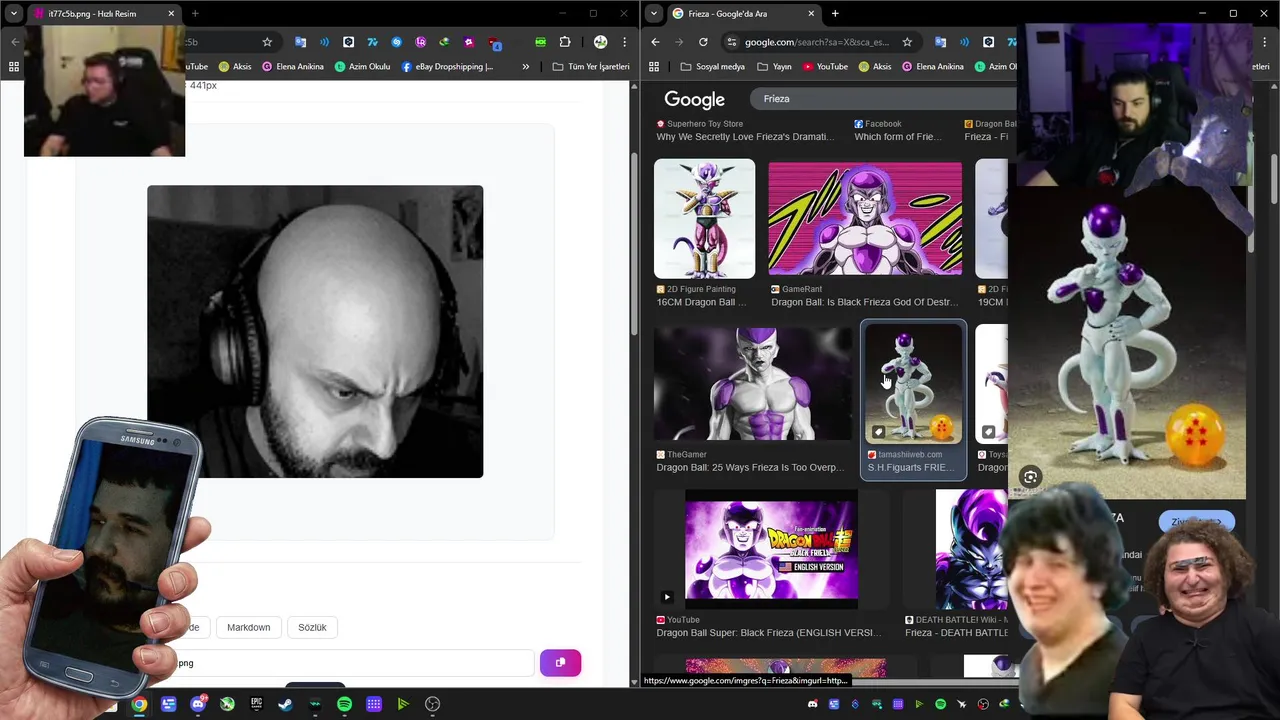
Task: Click the image link field ending in .png
Action: click(355, 663)
